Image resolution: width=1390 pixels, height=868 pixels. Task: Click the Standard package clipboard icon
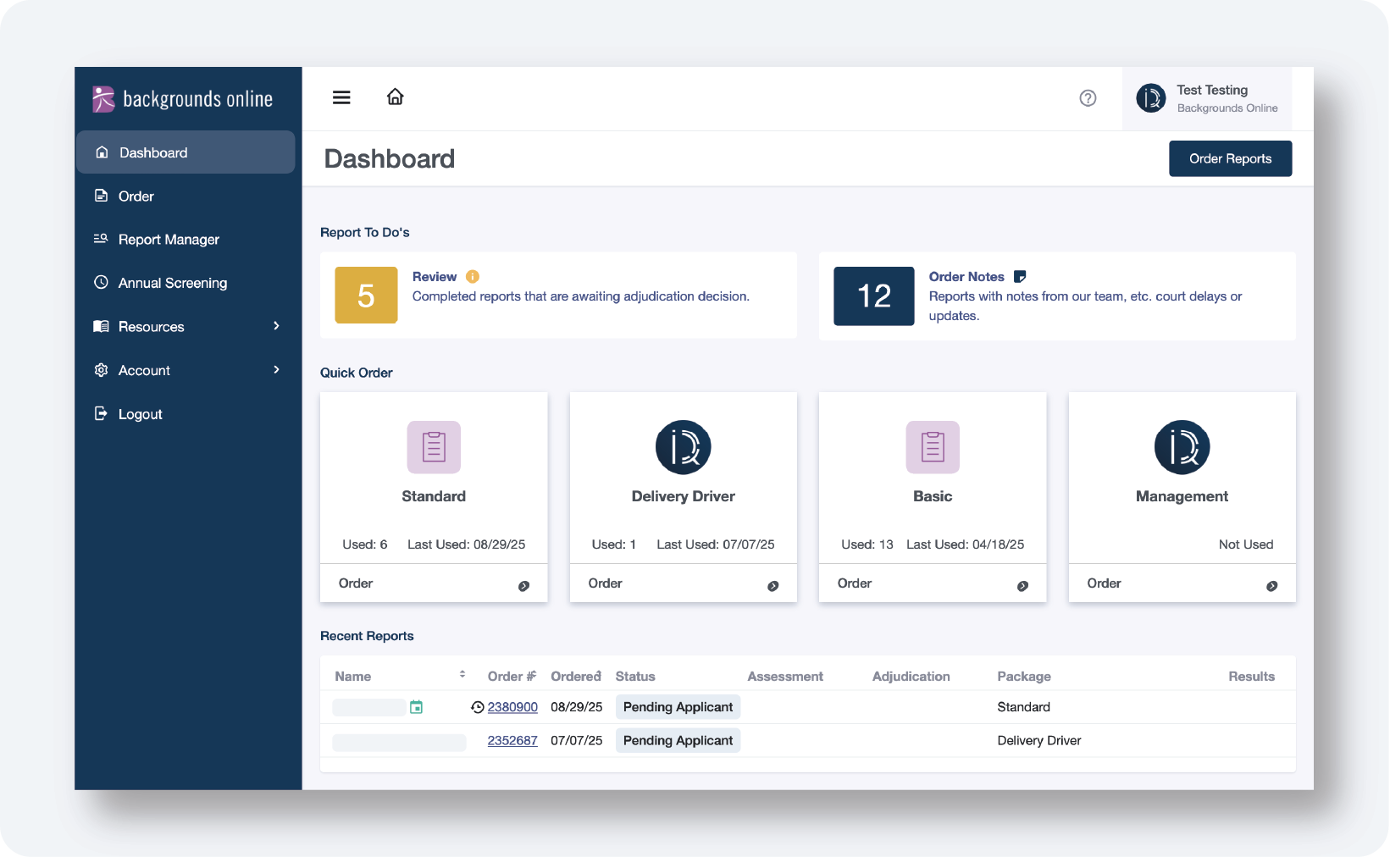click(434, 447)
